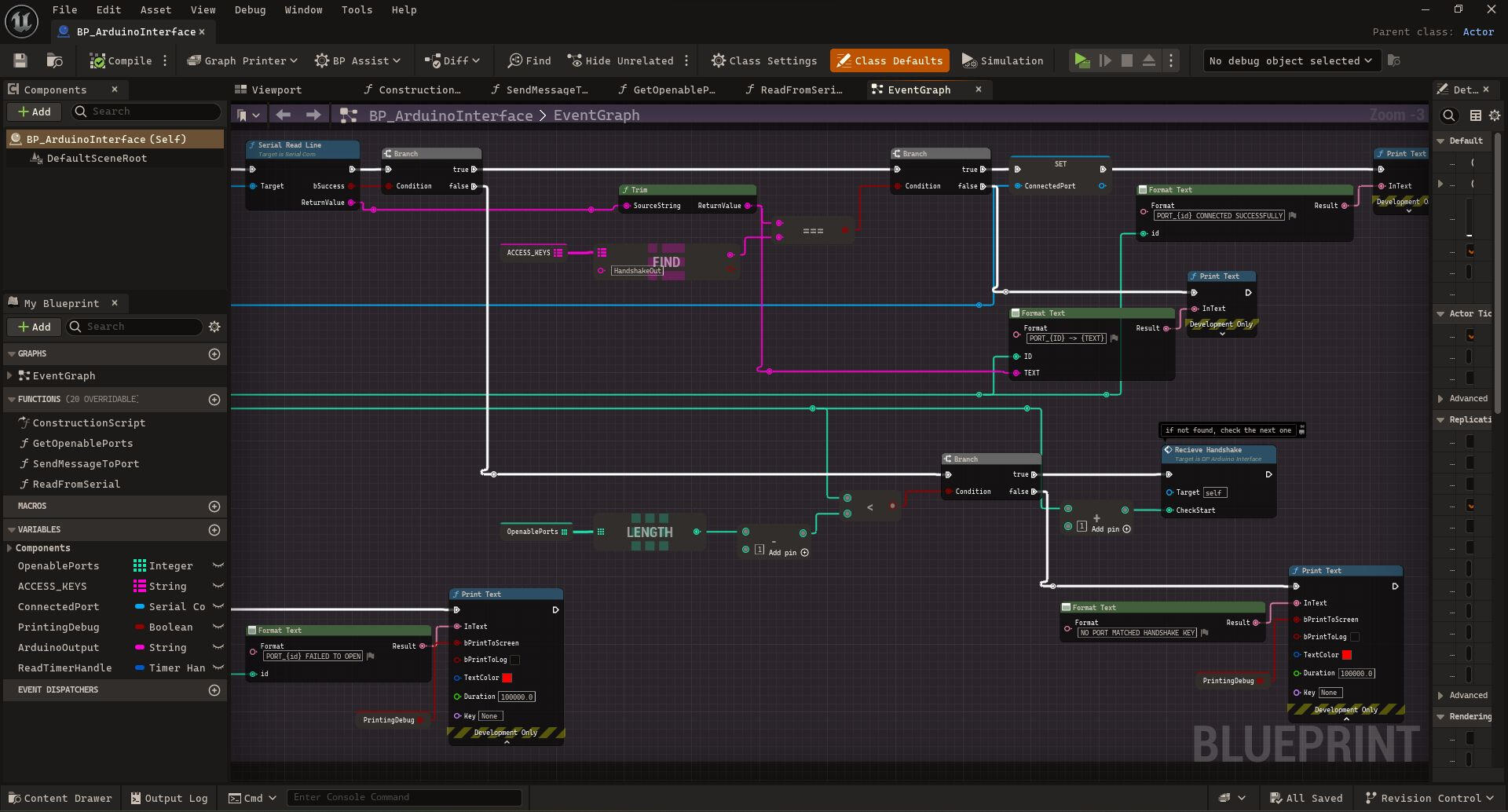Click the console command input field

point(404,797)
